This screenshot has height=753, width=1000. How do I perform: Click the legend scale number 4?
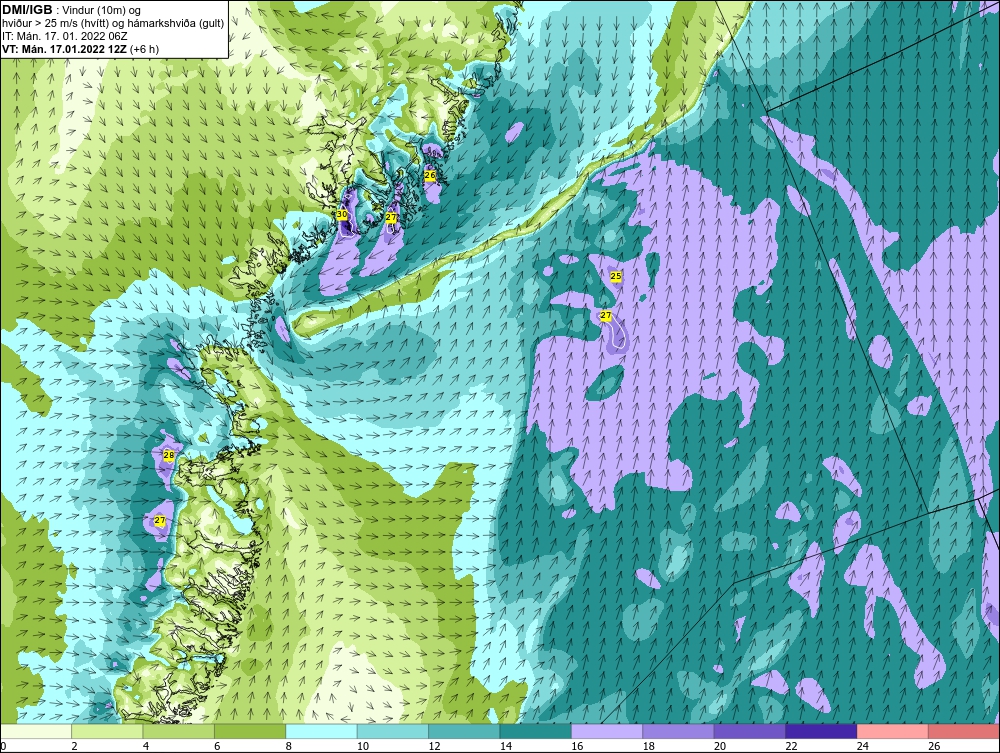pos(146,747)
